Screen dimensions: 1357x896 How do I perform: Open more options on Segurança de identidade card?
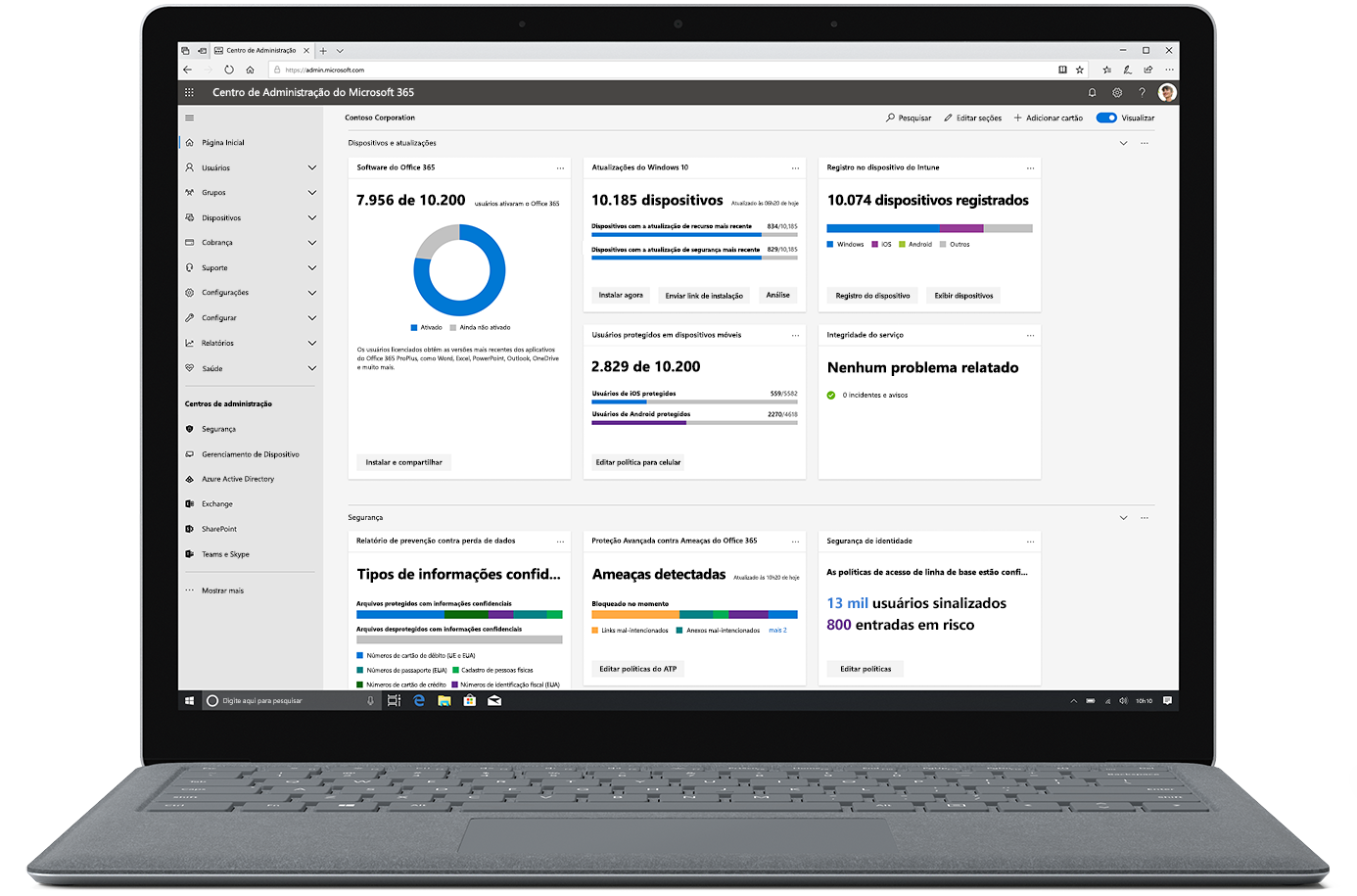click(x=1030, y=542)
